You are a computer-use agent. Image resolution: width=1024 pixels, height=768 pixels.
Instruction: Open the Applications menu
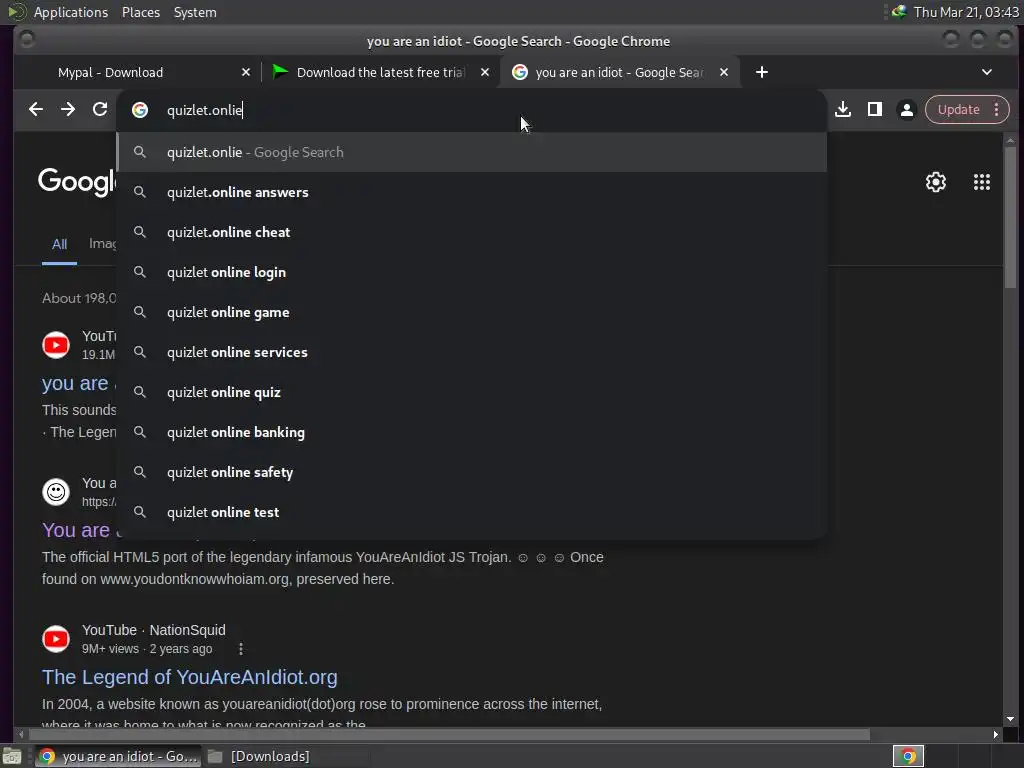71,12
